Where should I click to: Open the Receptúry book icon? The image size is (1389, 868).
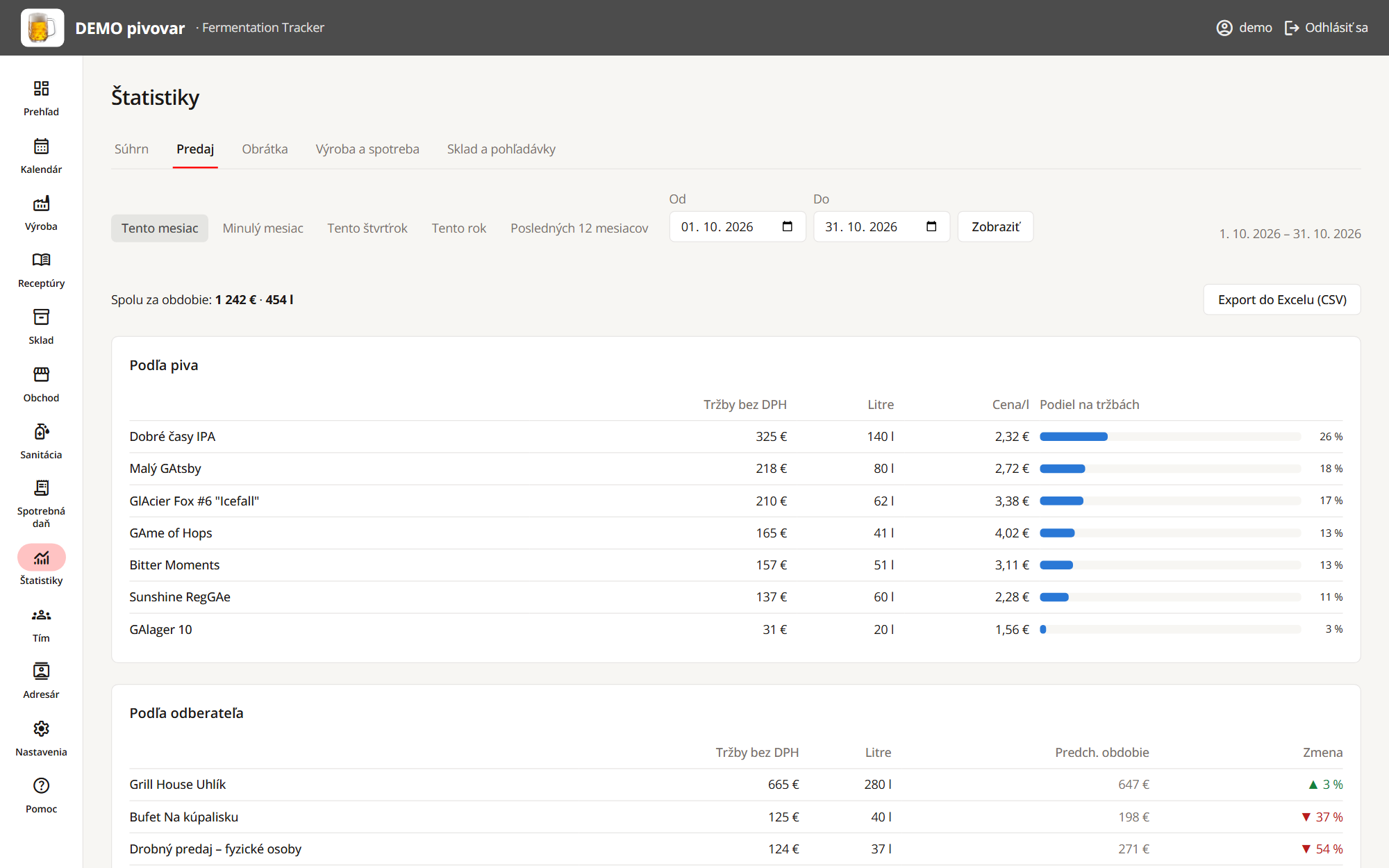pyautogui.click(x=41, y=260)
